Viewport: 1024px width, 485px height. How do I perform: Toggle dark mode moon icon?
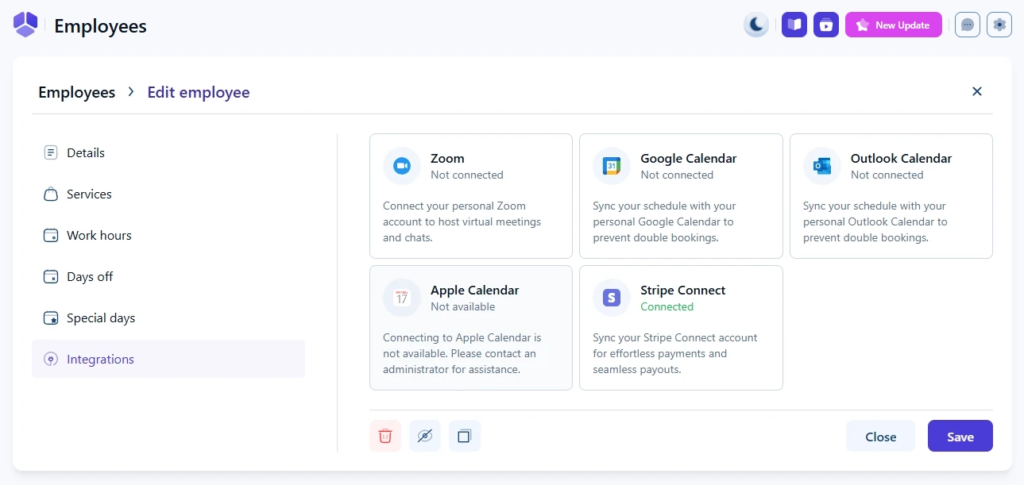coord(756,25)
